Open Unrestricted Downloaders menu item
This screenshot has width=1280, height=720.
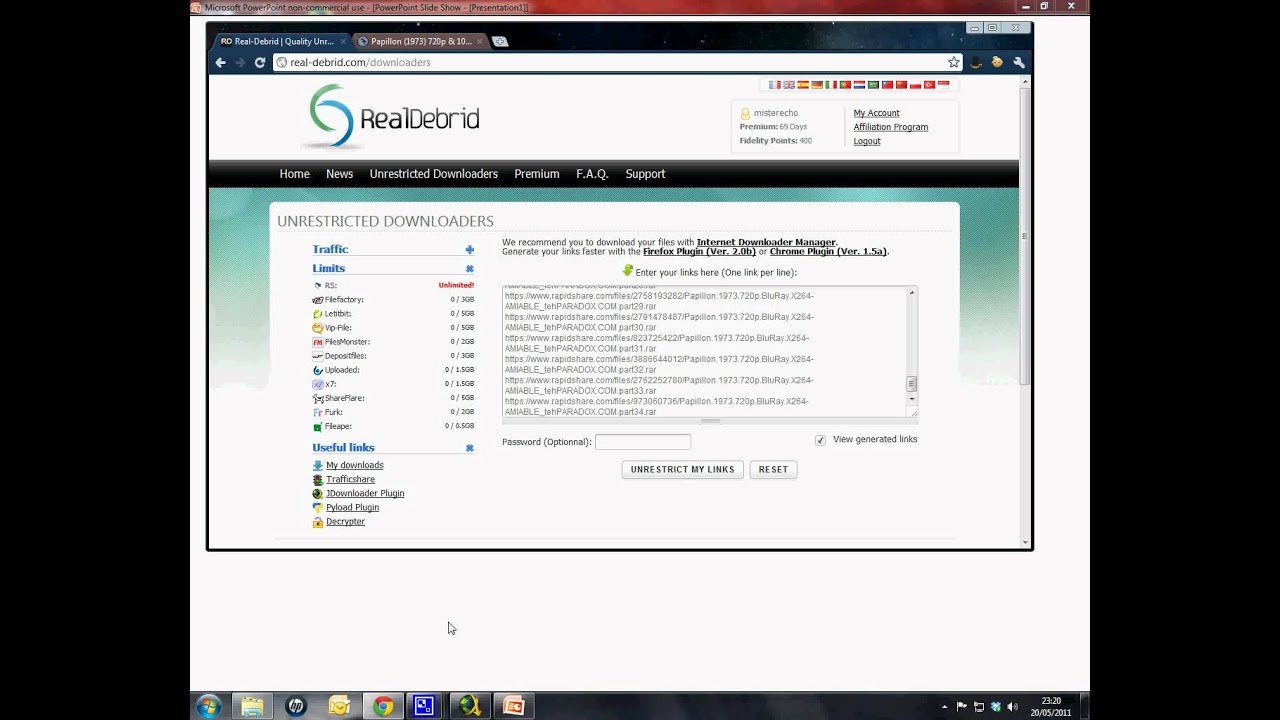pyautogui.click(x=433, y=174)
